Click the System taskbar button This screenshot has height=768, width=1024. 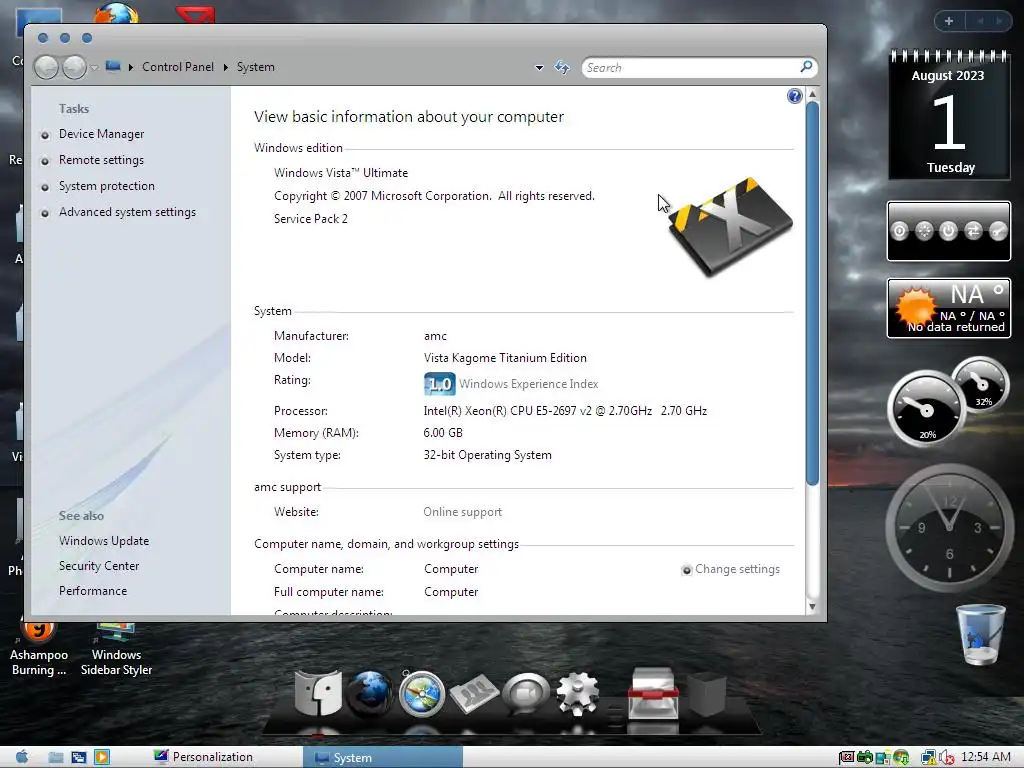point(383,757)
